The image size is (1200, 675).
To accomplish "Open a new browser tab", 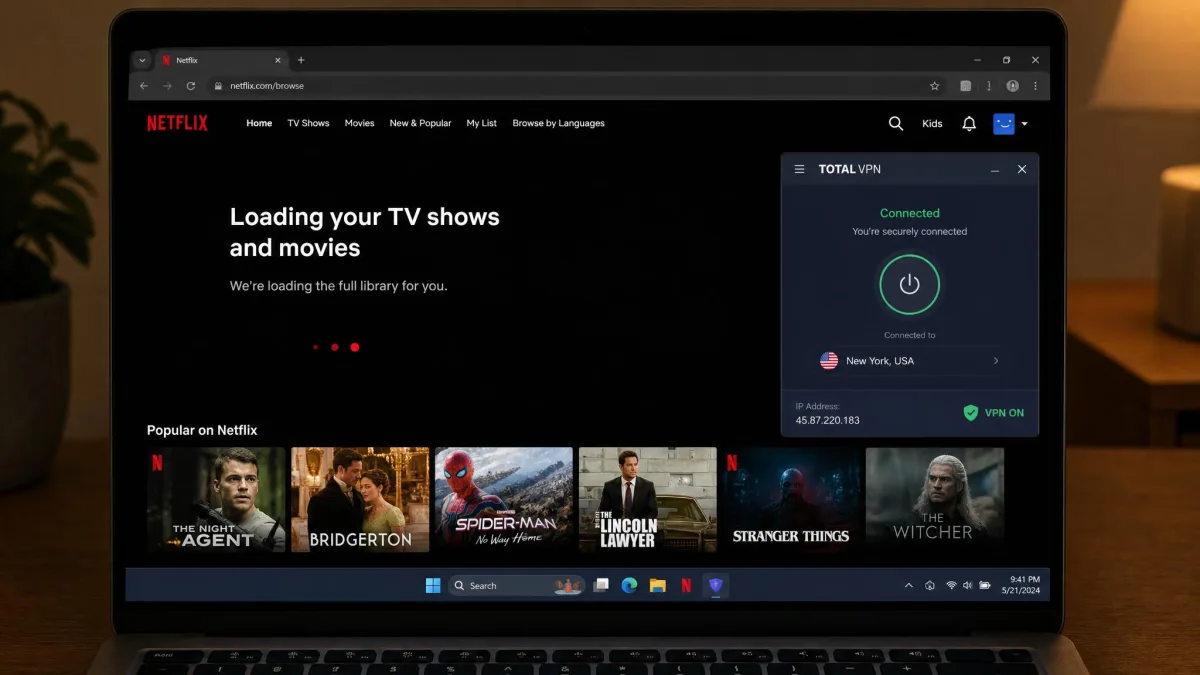I will click(x=301, y=60).
